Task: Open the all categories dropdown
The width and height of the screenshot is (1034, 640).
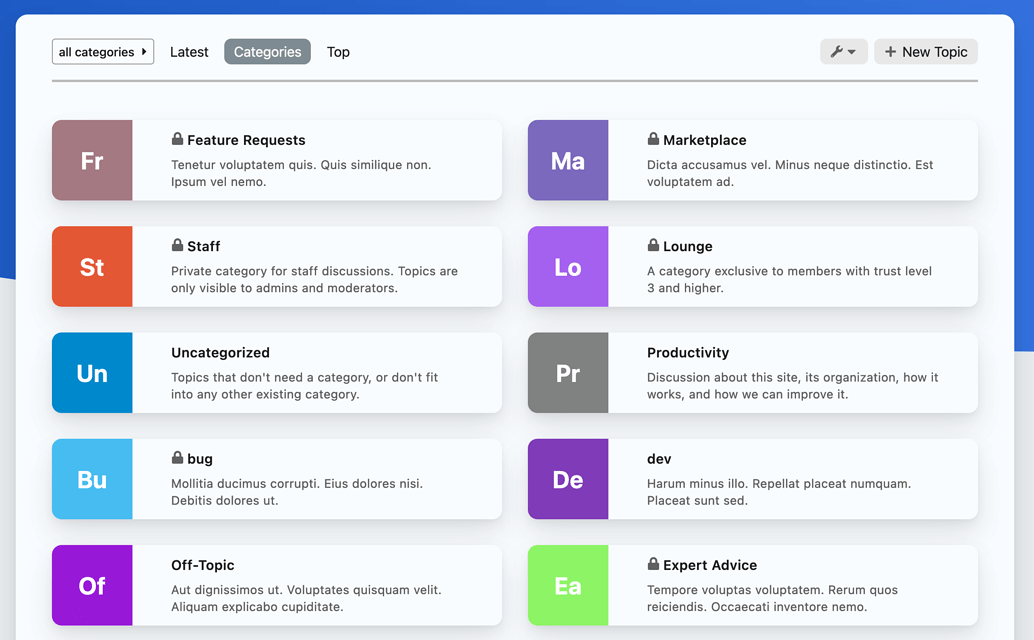Action: pyautogui.click(x=103, y=52)
